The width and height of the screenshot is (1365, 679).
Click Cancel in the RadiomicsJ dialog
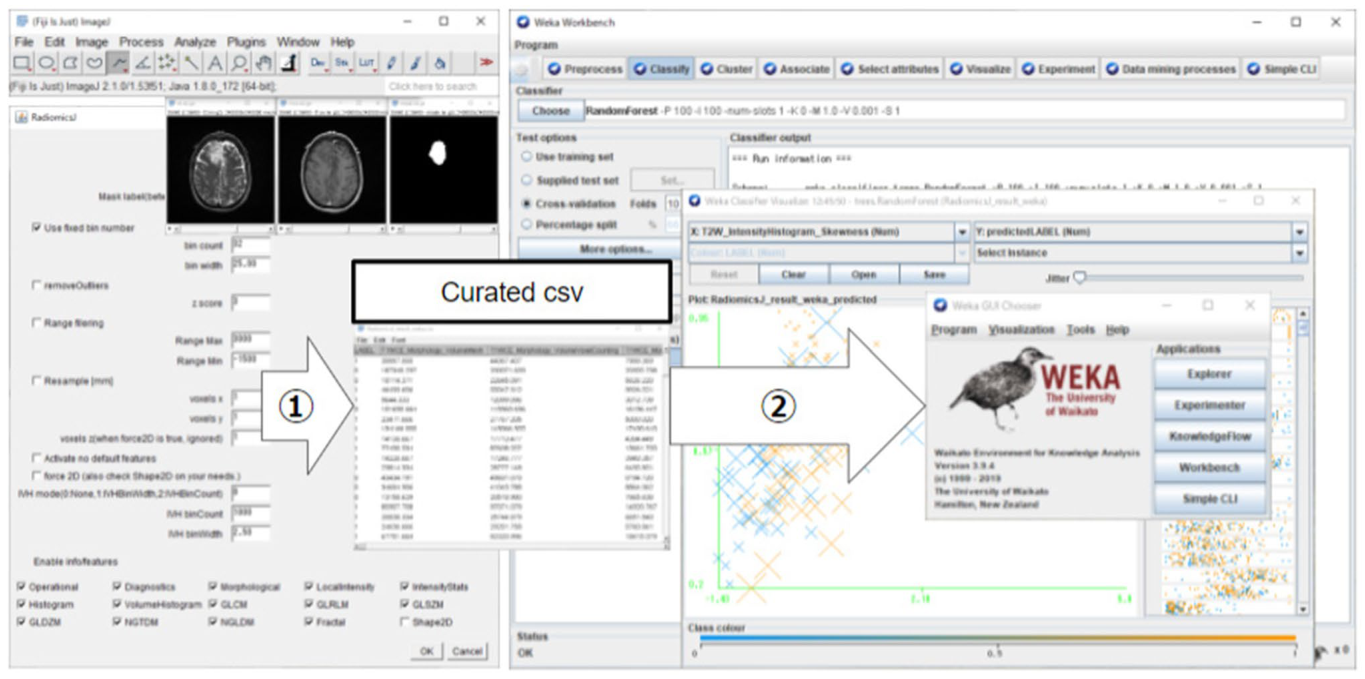tap(466, 651)
